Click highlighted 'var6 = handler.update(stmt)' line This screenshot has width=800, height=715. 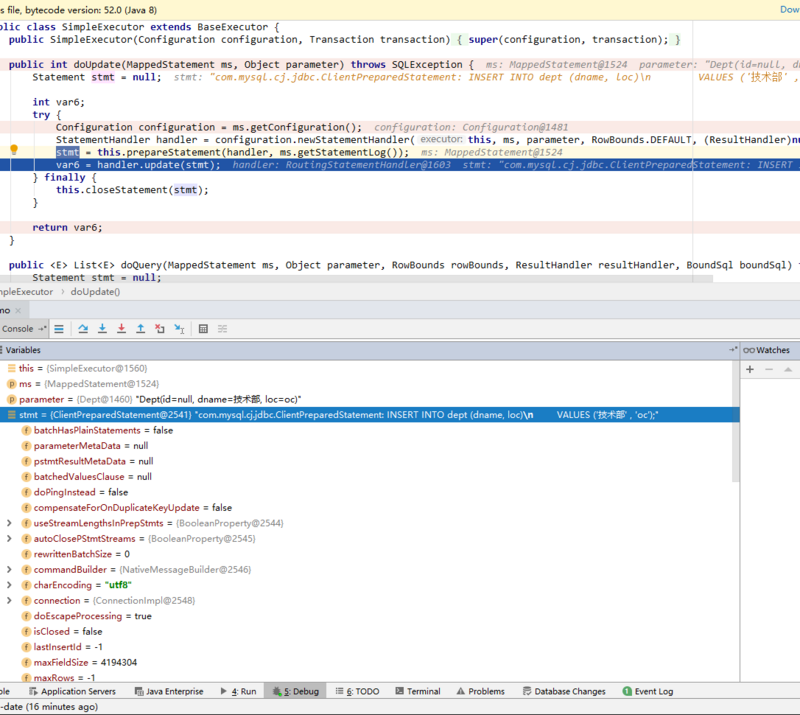400,165
